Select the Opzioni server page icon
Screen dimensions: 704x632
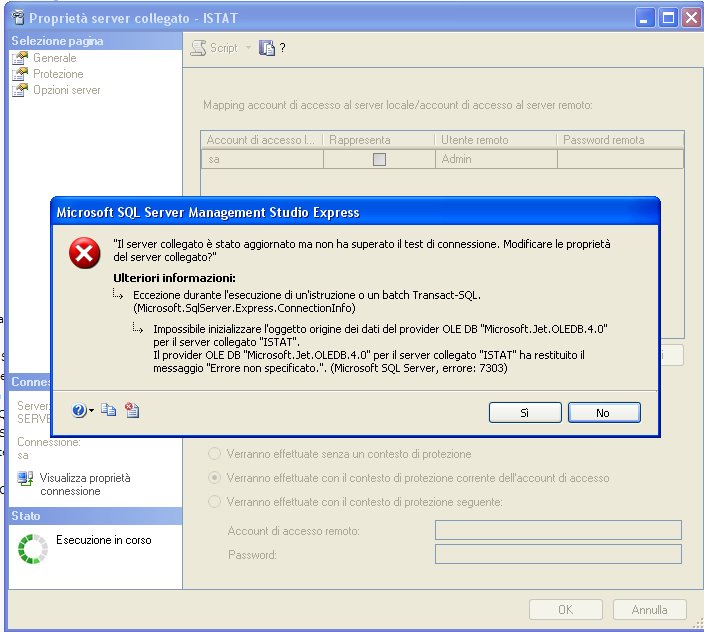click(20, 90)
